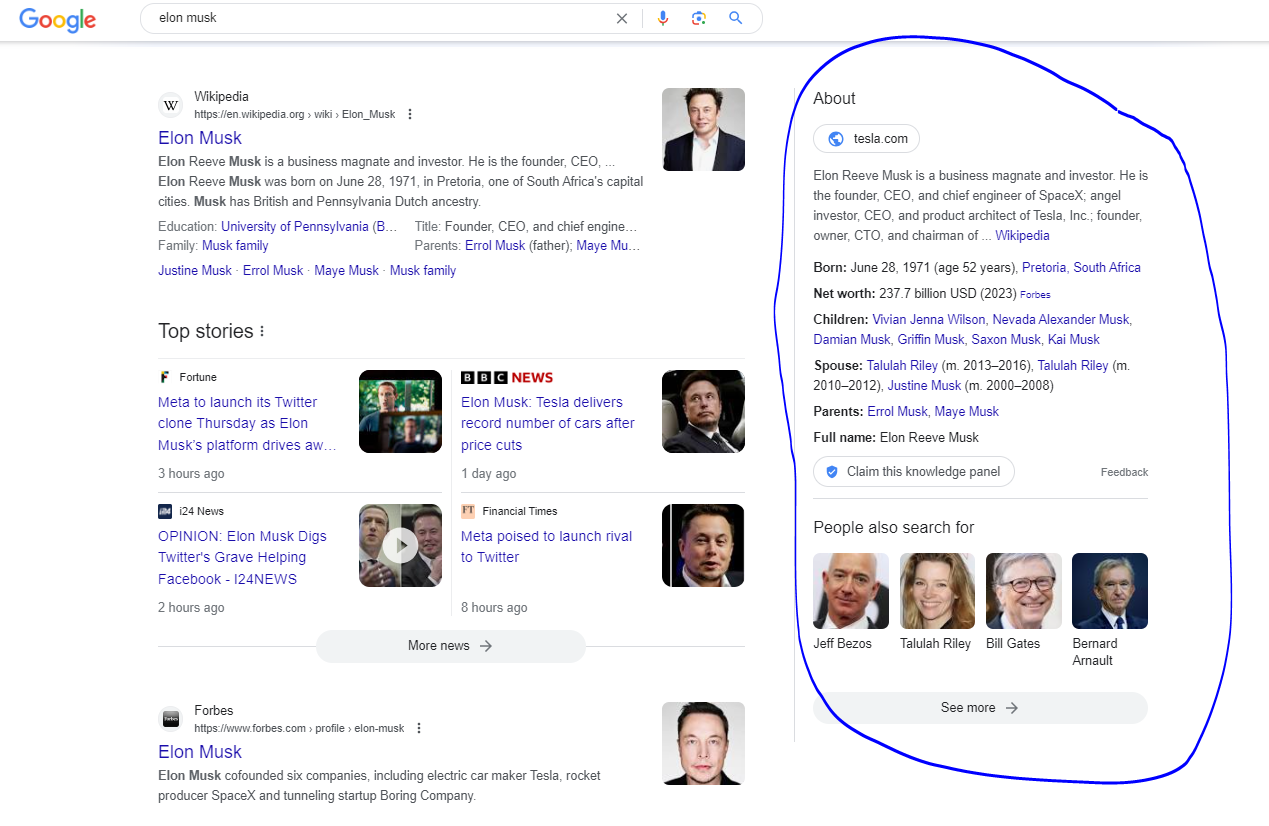Open Fortune story thumbnail image

click(x=400, y=411)
